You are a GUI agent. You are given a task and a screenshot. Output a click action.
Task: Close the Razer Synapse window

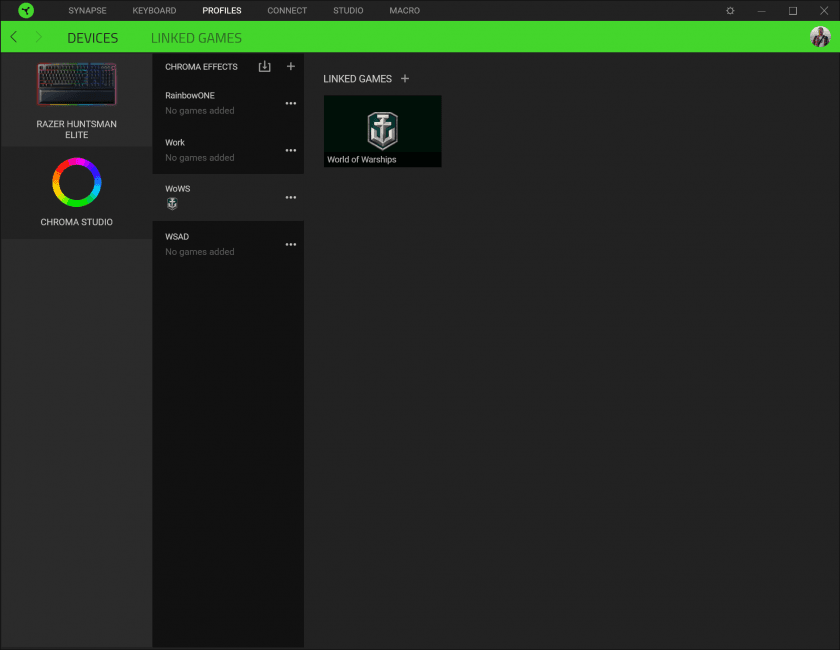click(x=824, y=11)
